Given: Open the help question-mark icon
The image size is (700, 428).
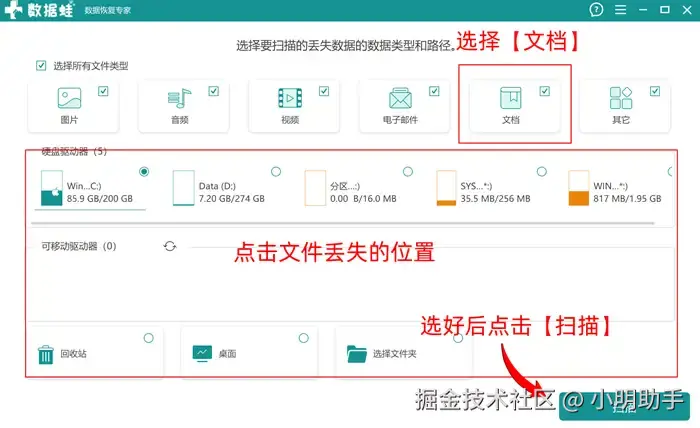Looking at the screenshot, I should point(596,9).
